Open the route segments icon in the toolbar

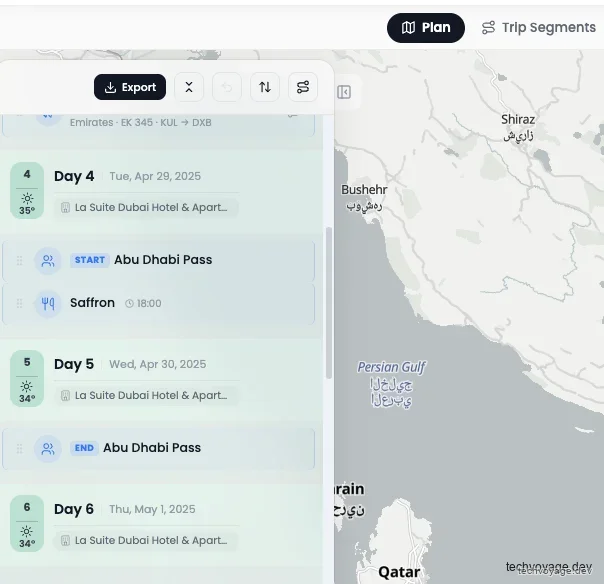click(x=303, y=87)
